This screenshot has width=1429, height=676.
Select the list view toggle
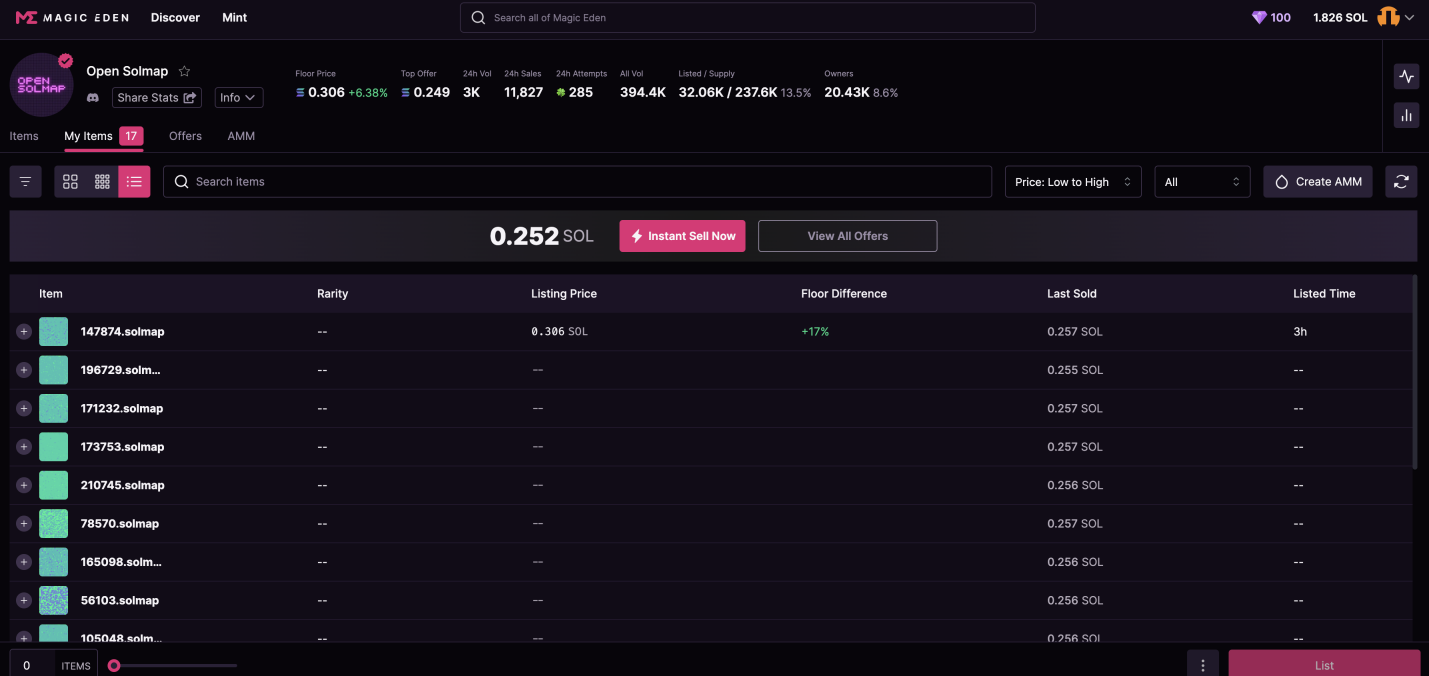click(x=134, y=182)
